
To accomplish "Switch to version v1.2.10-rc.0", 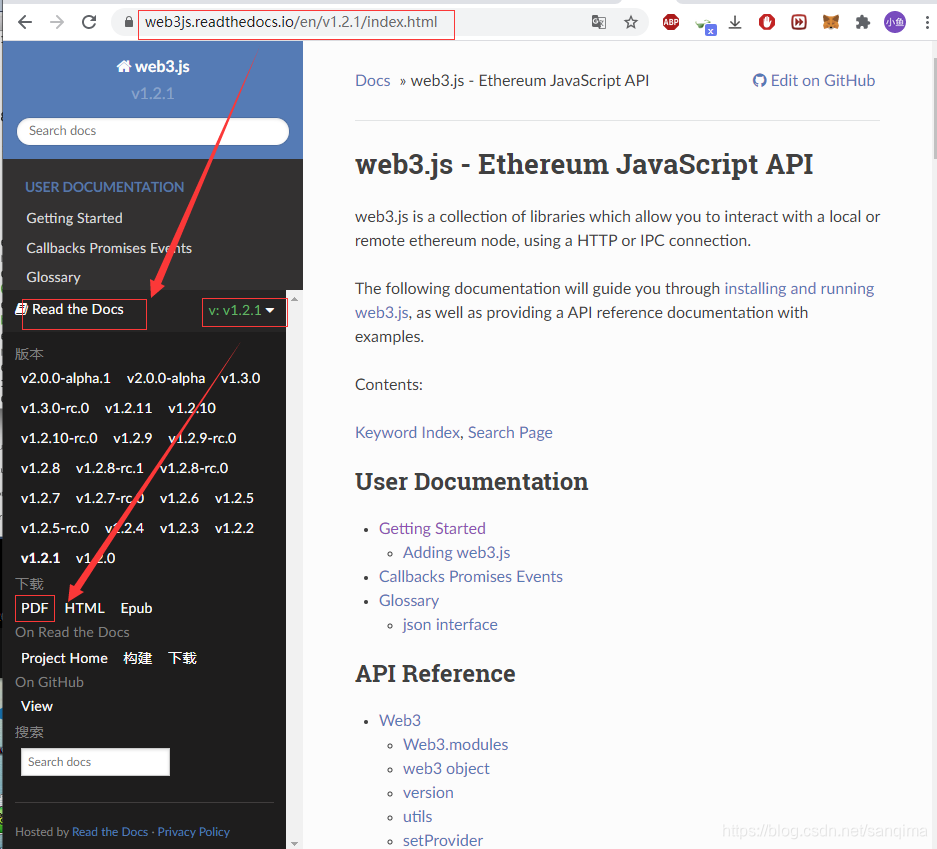I will (x=59, y=438).
